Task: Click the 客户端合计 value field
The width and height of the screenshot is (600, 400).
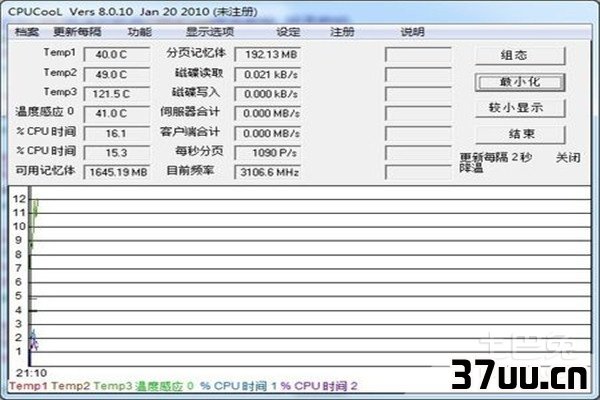Action: [x=267, y=133]
